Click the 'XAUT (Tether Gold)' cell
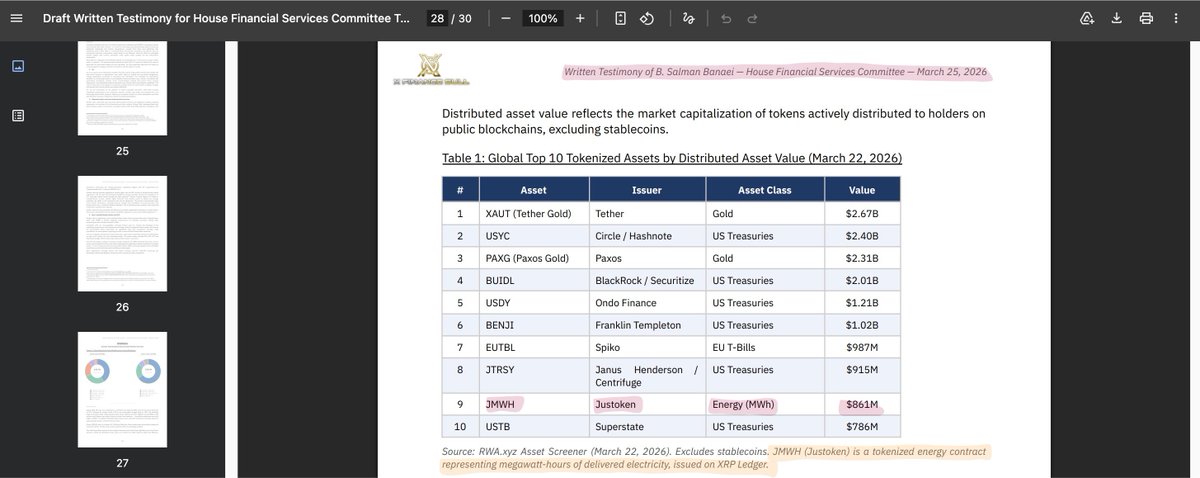This screenshot has height=478, width=1200. point(533,214)
